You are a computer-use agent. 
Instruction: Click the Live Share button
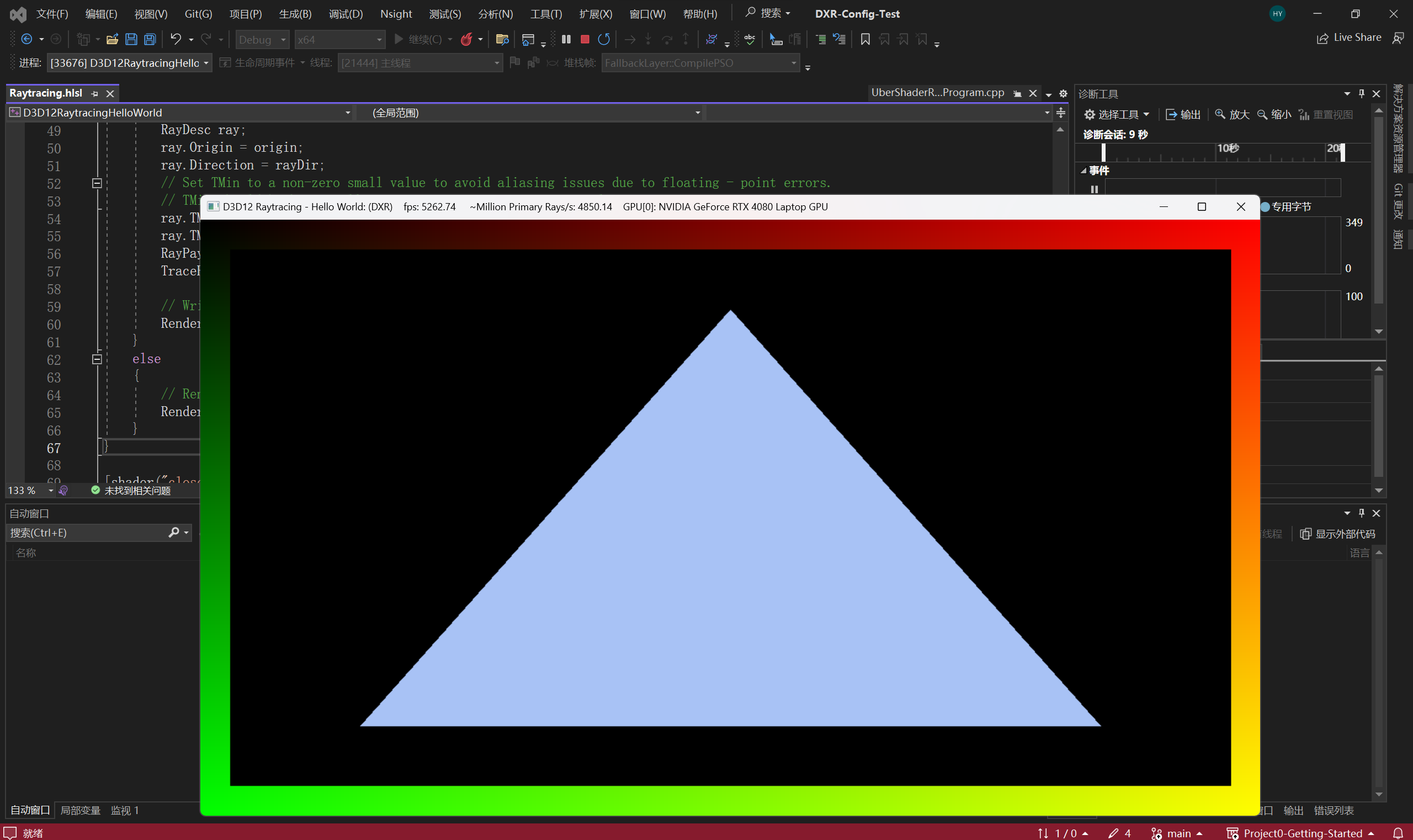click(x=1349, y=38)
